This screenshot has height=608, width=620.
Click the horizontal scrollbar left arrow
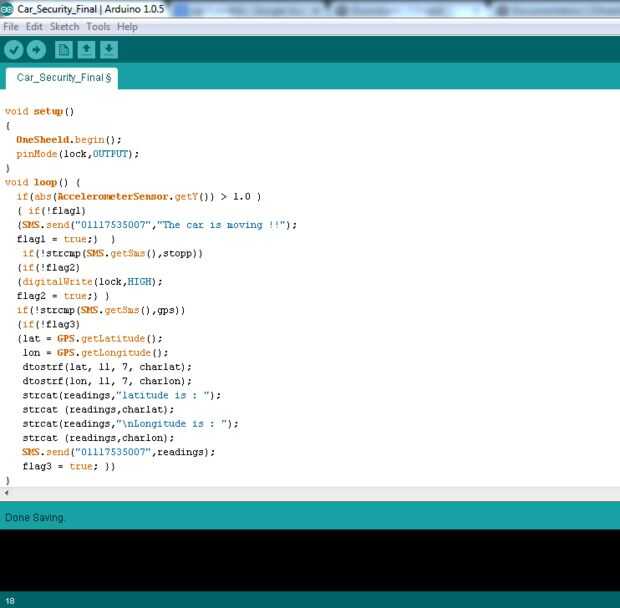pyautogui.click(x=6, y=493)
